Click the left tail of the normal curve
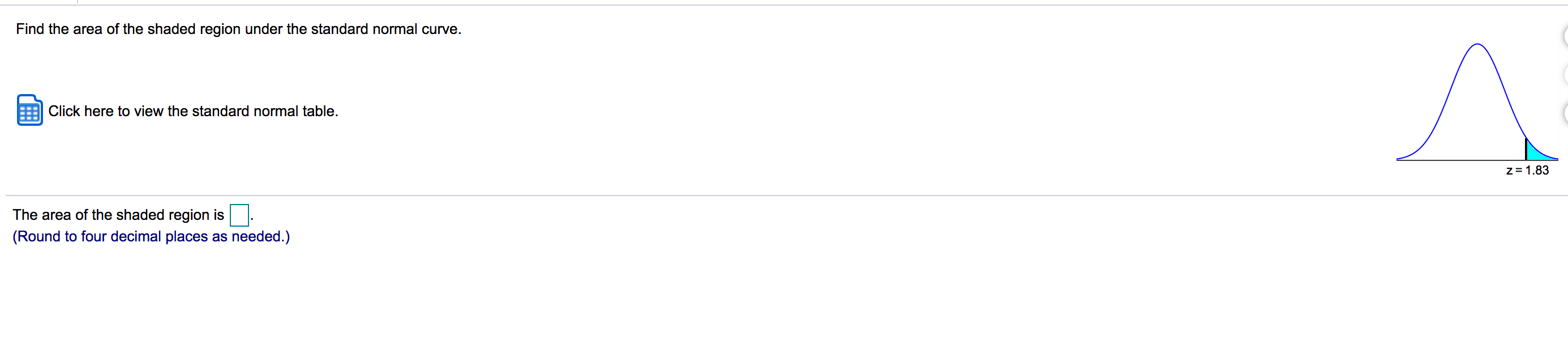The height and width of the screenshot is (340, 1568). coord(1412,155)
